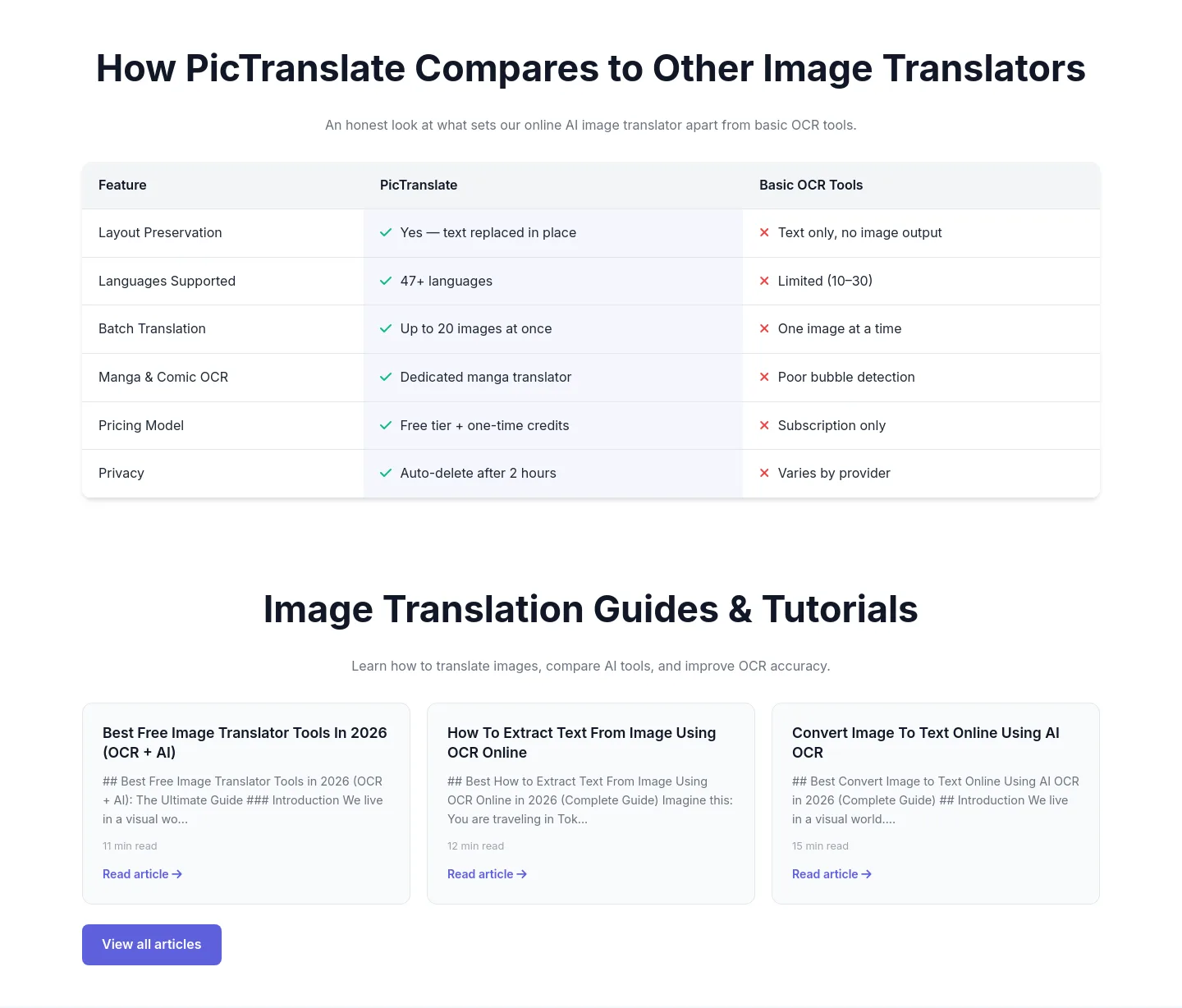
Task: Click the red X beside Varies by provider
Action: (x=764, y=473)
